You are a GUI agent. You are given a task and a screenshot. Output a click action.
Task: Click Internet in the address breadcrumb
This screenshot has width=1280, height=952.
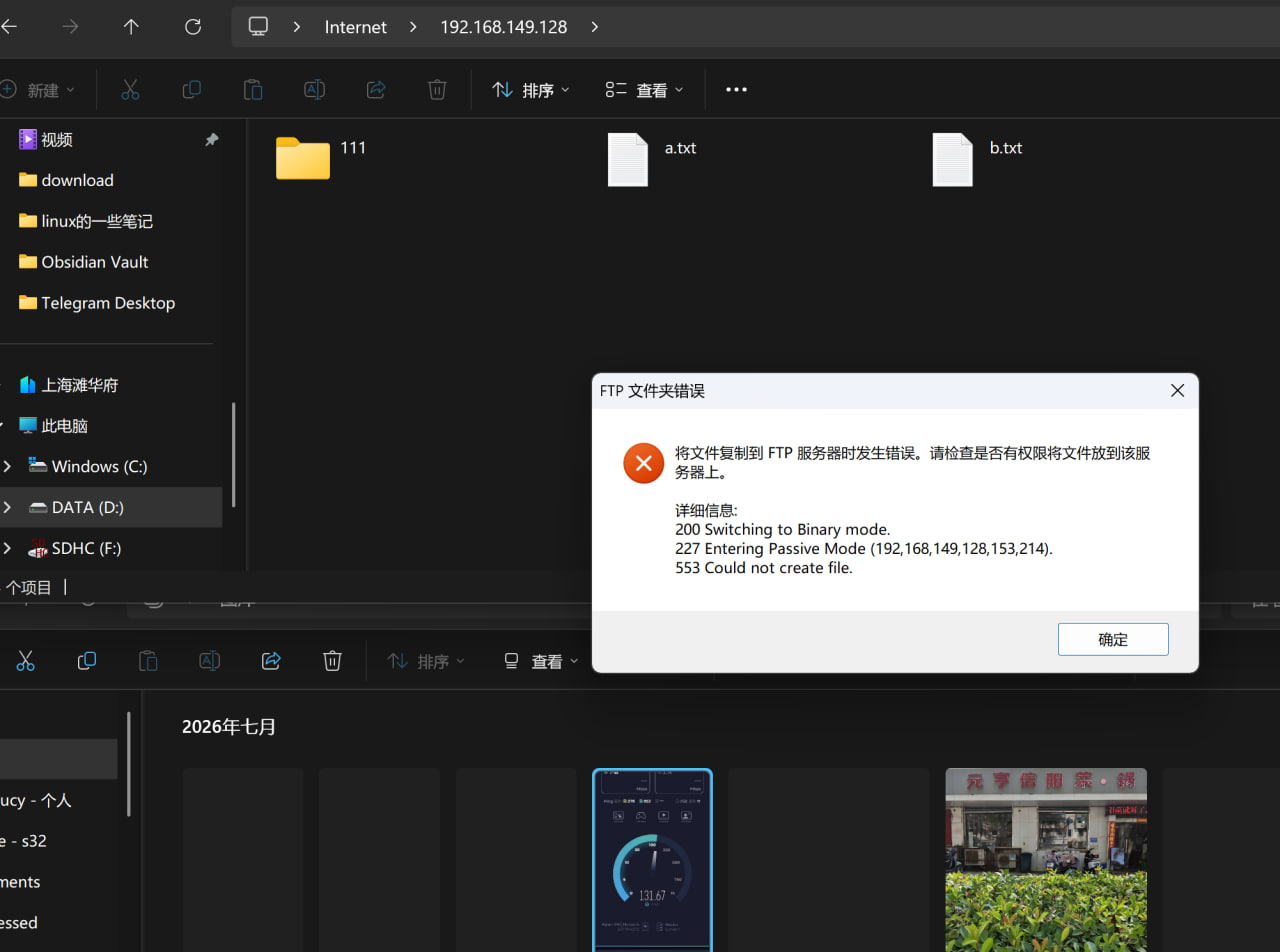click(355, 27)
